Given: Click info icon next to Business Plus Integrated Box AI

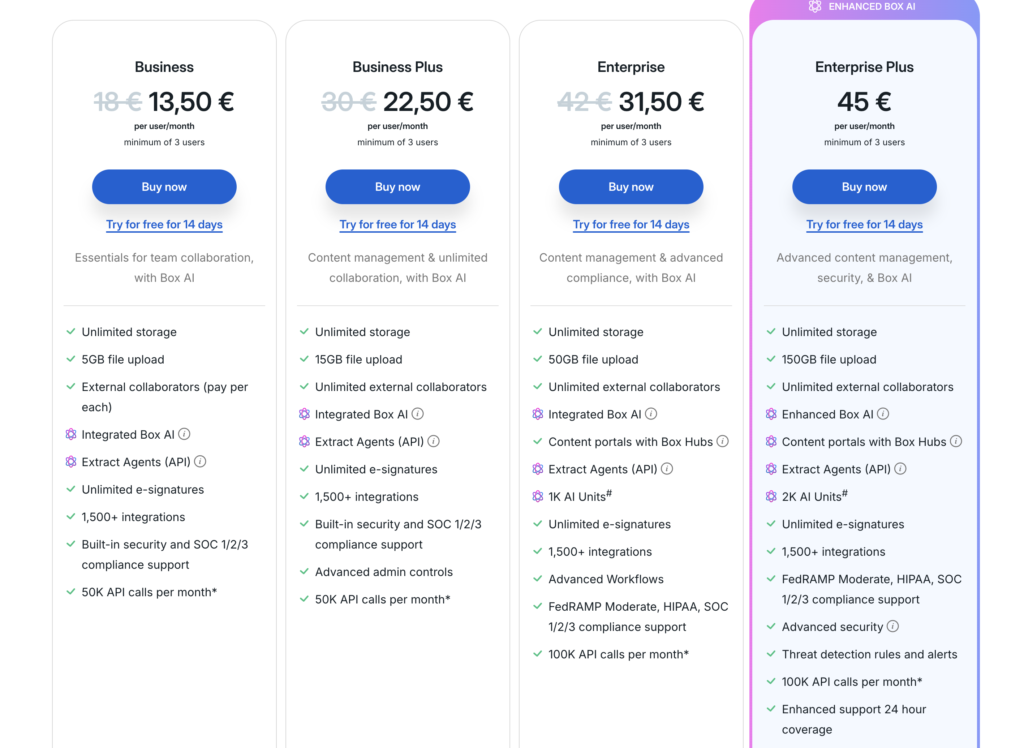Looking at the screenshot, I should pyautogui.click(x=418, y=414).
